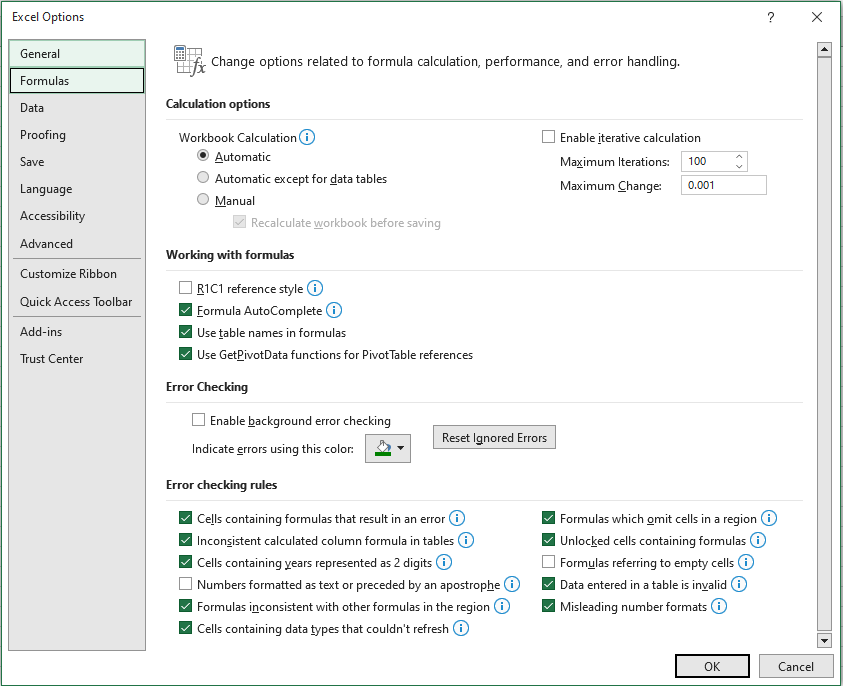
Task: Click the Workbook Calculation info icon
Action: pyautogui.click(x=307, y=137)
